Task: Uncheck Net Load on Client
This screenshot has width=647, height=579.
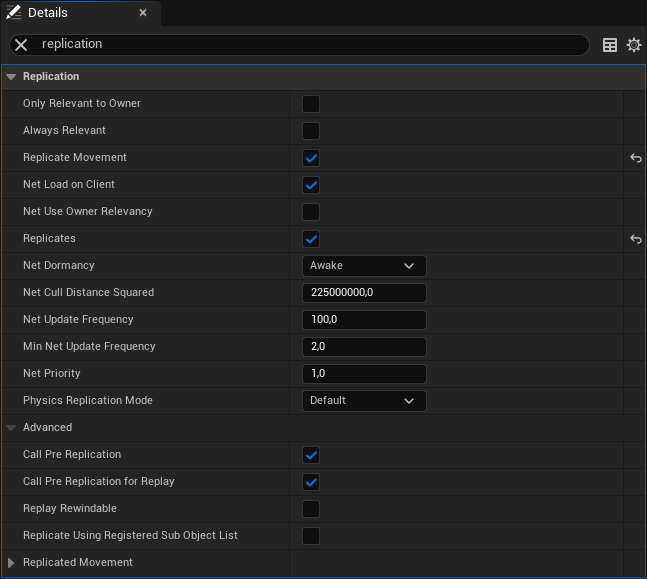Action: tap(311, 185)
